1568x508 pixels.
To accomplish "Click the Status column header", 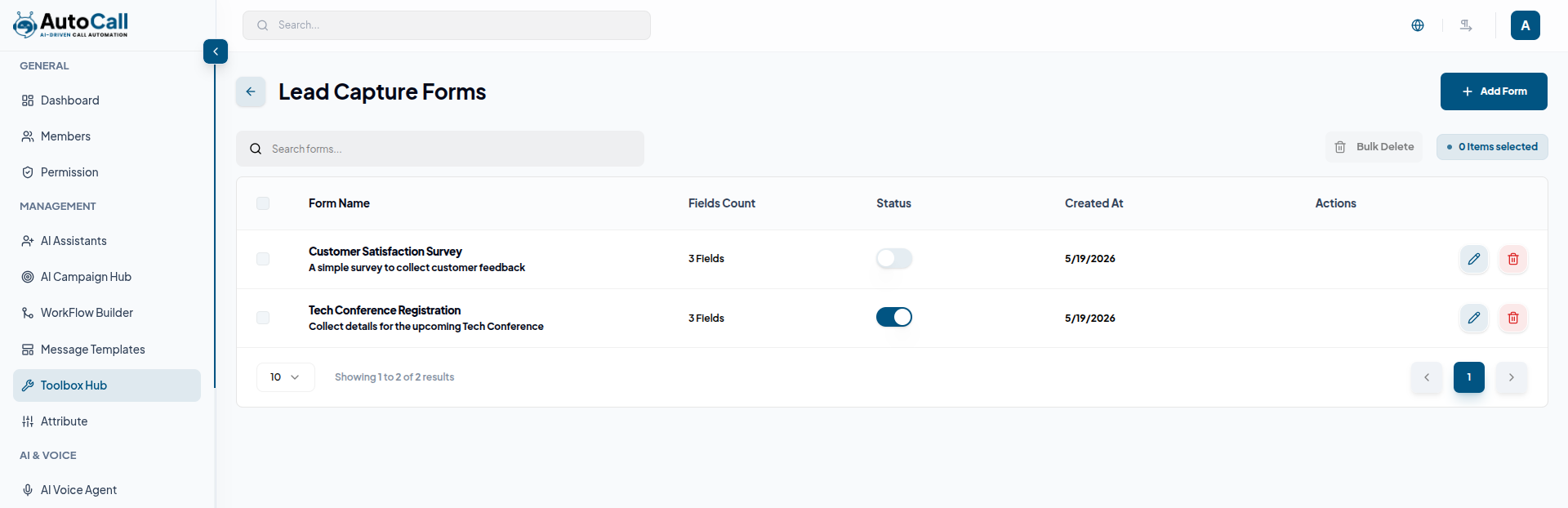I will coord(894,203).
